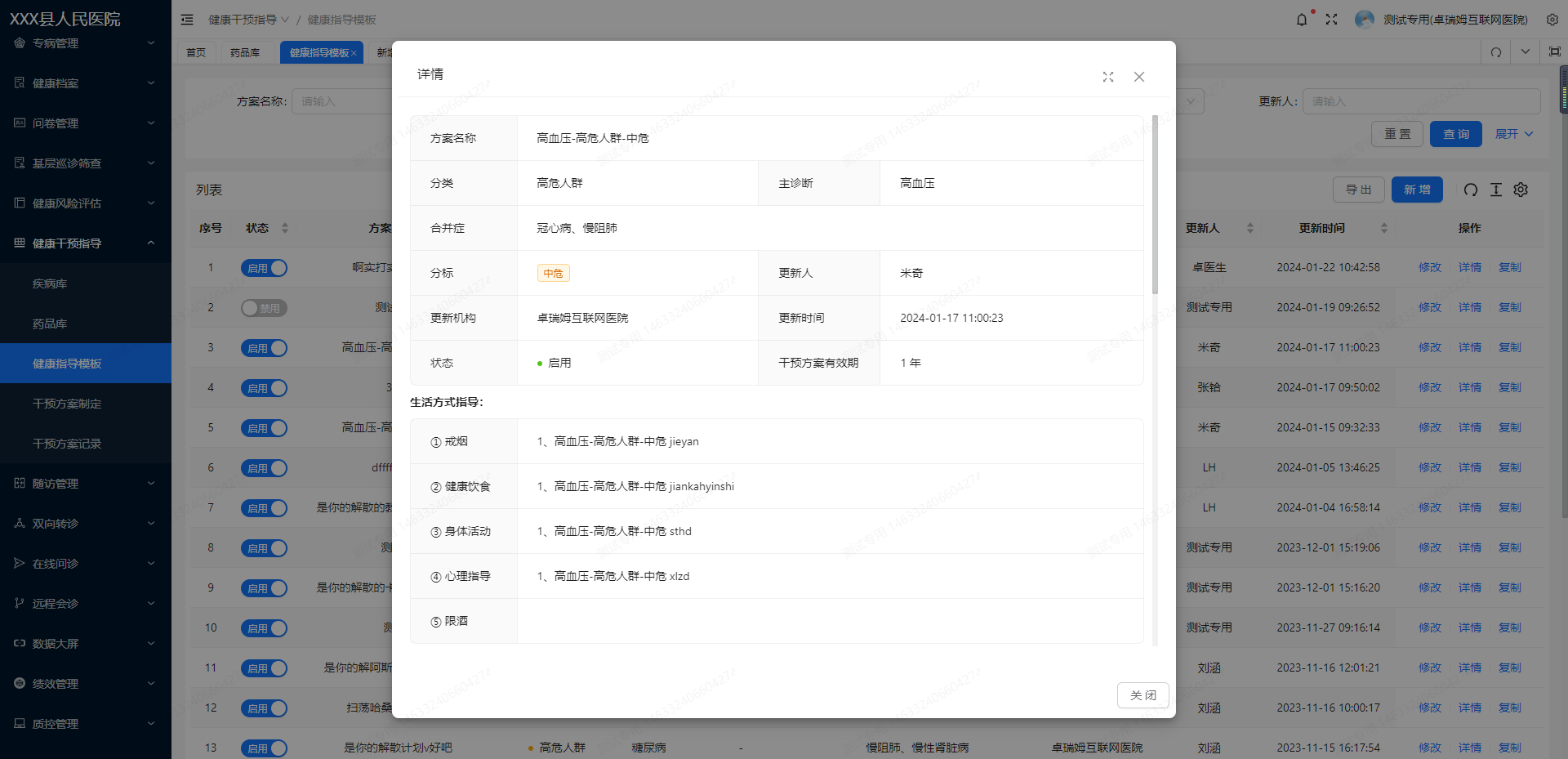
Task: Click the orange 中危 risk tag
Action: (553, 273)
